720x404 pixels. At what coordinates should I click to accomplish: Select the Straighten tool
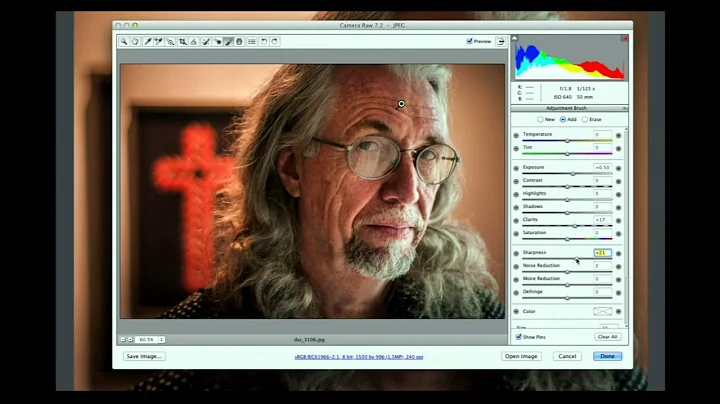[194, 42]
